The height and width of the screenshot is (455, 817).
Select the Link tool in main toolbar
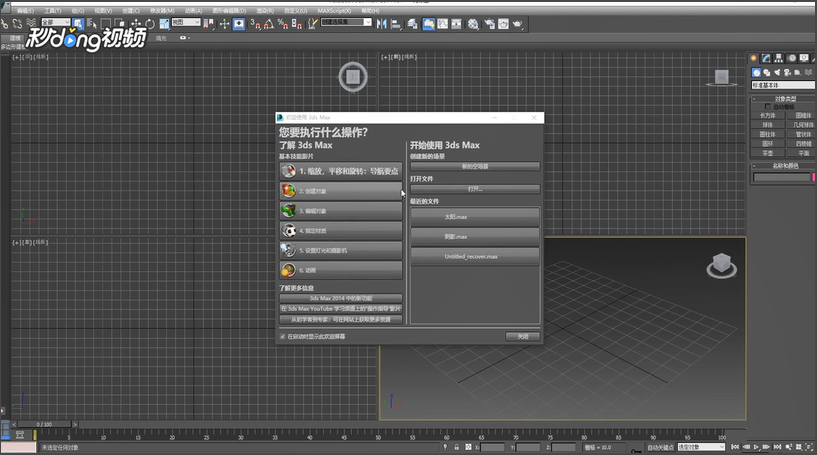pyautogui.click(x=4, y=23)
